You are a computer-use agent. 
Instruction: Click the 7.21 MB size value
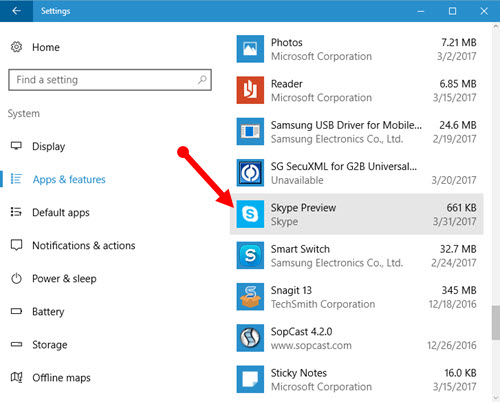coord(459,42)
